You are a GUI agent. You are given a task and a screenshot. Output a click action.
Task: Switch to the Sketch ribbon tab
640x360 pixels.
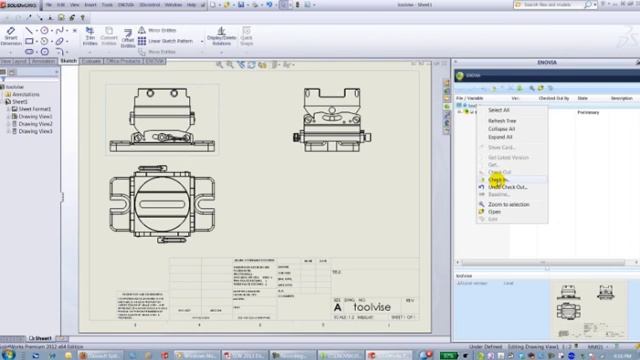(x=69, y=61)
